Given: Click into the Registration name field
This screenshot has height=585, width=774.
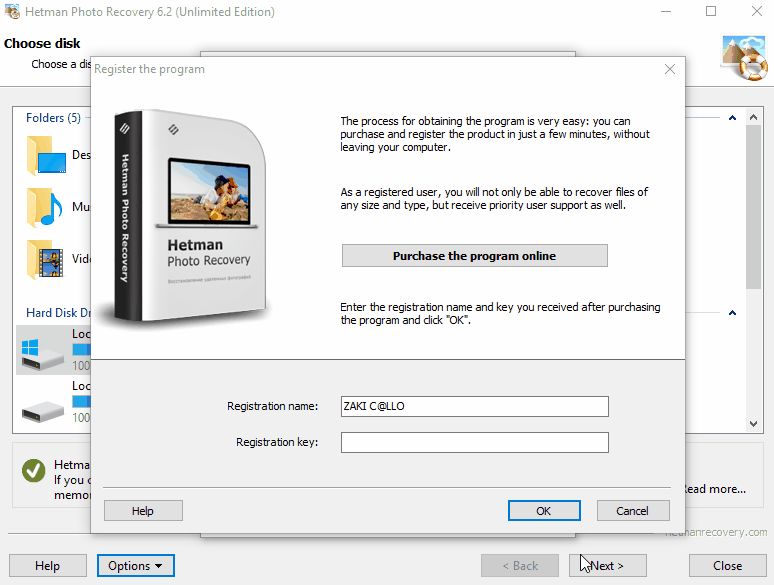Looking at the screenshot, I should 474,406.
